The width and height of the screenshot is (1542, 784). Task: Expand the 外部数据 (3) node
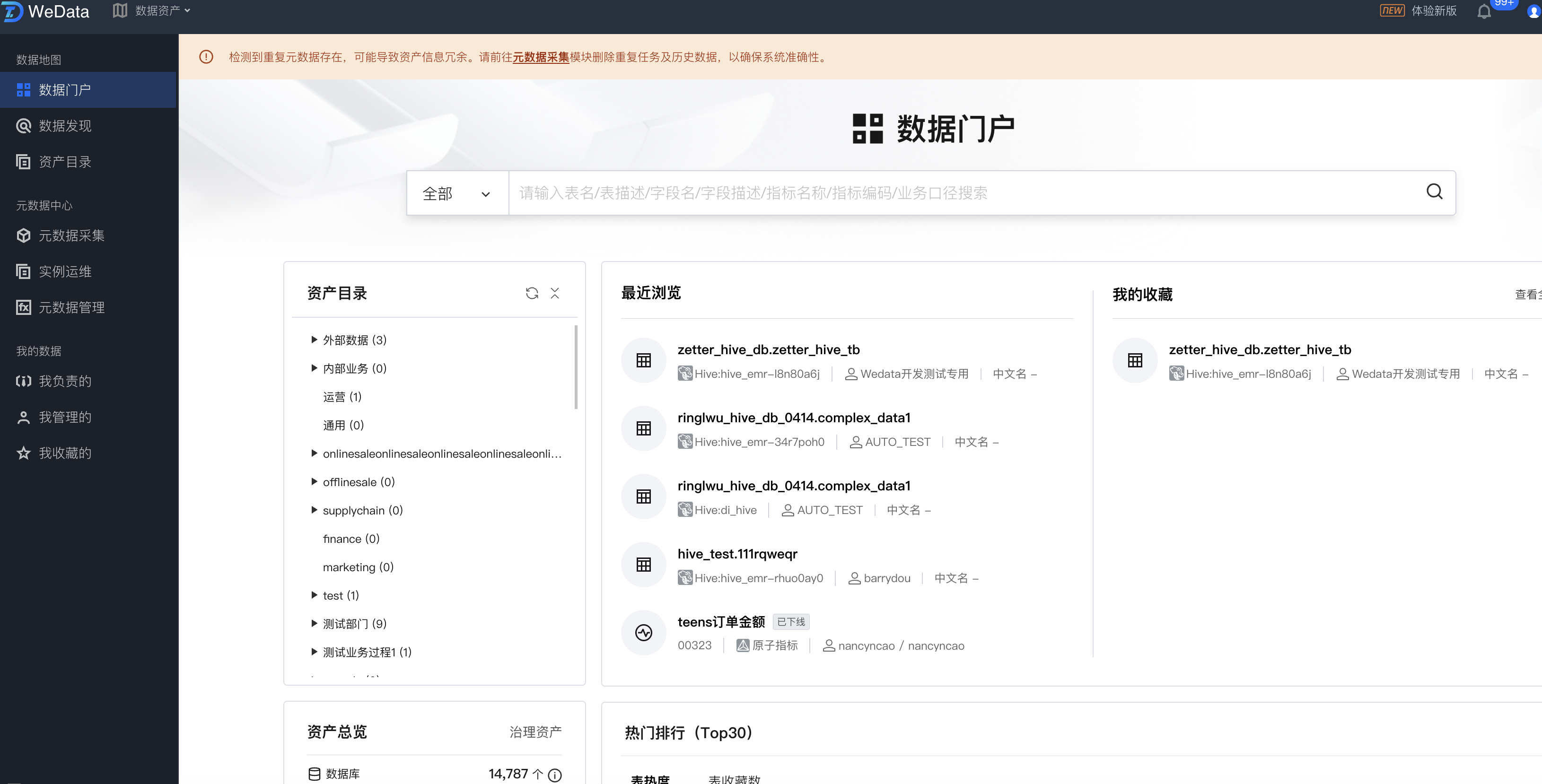[314, 340]
